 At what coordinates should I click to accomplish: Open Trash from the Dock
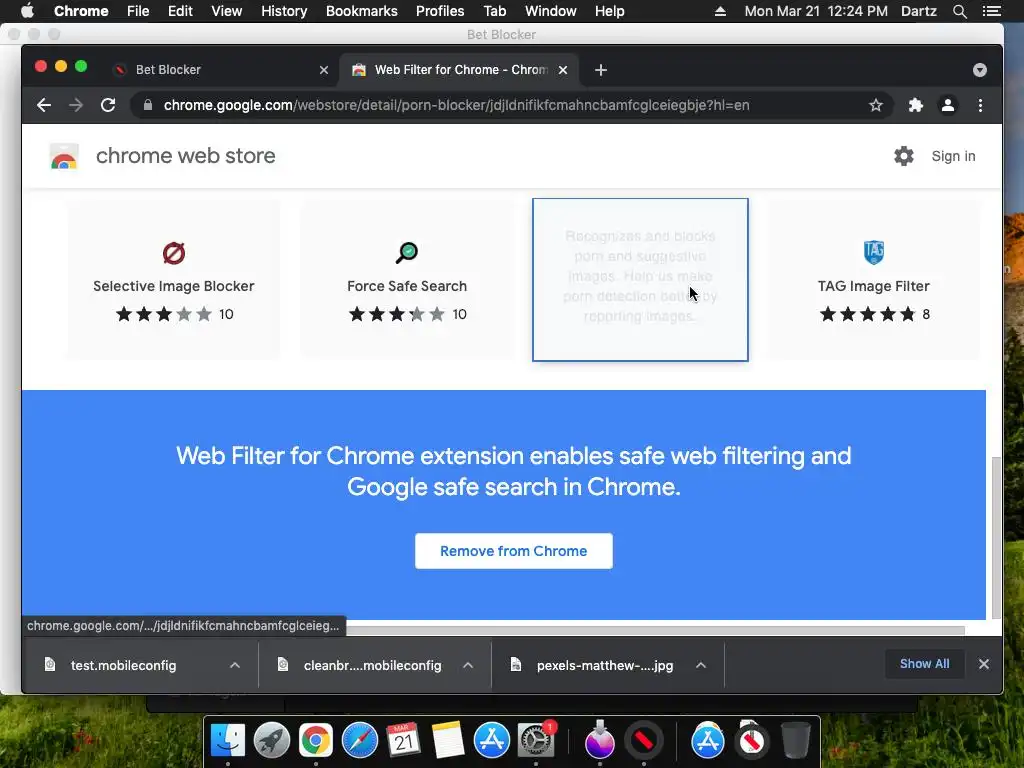point(795,741)
